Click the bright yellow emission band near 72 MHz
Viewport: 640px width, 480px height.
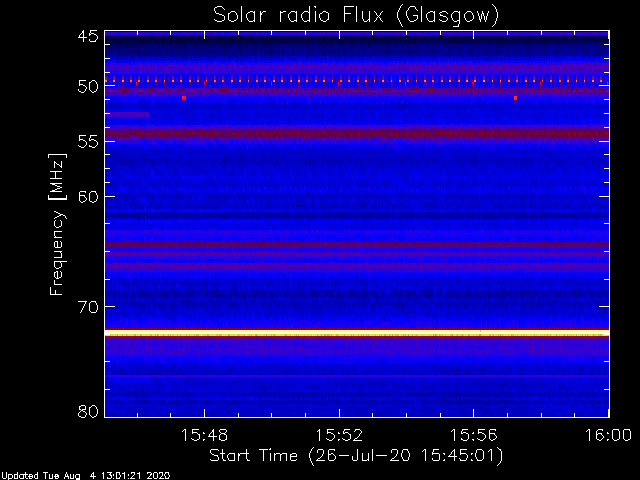click(x=357, y=334)
